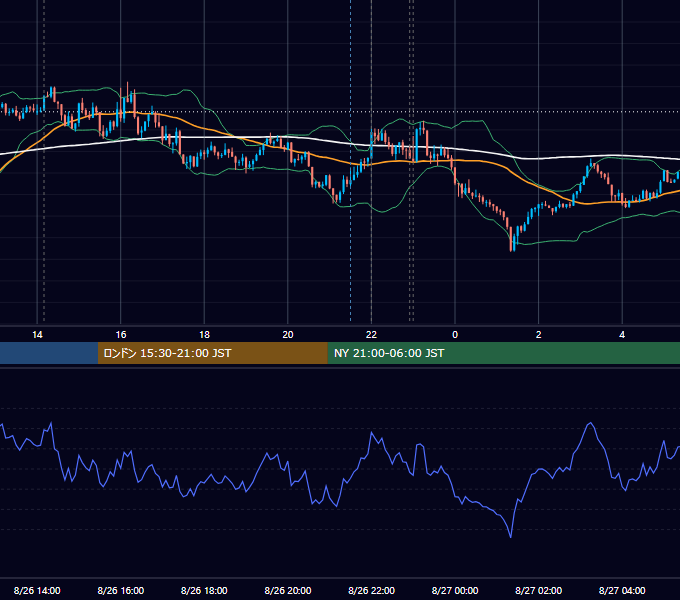Screen dimensions: 680x600
Task: Click the 8/27 02:00 date label
Action: pos(539,590)
